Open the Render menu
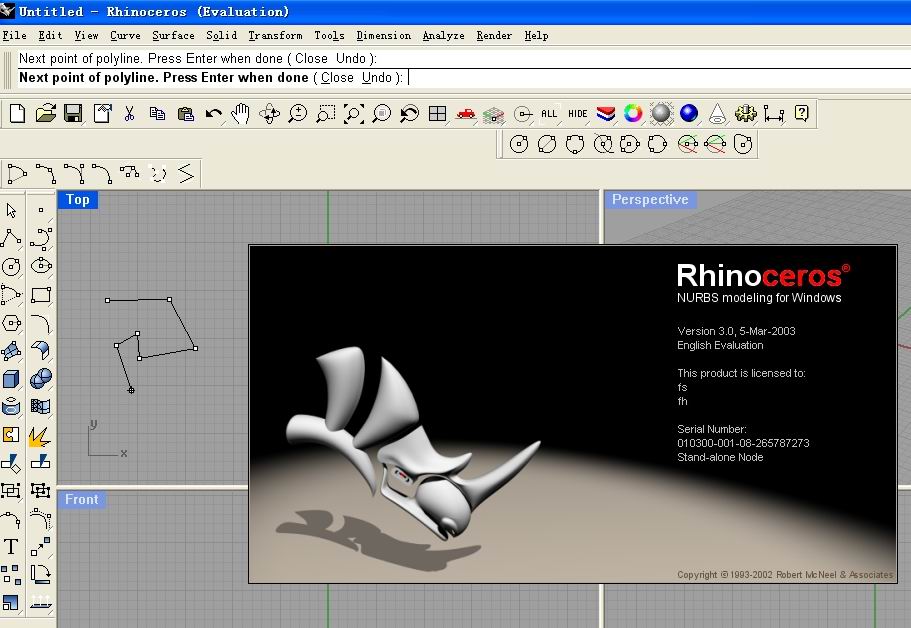This screenshot has width=911, height=628. click(494, 35)
